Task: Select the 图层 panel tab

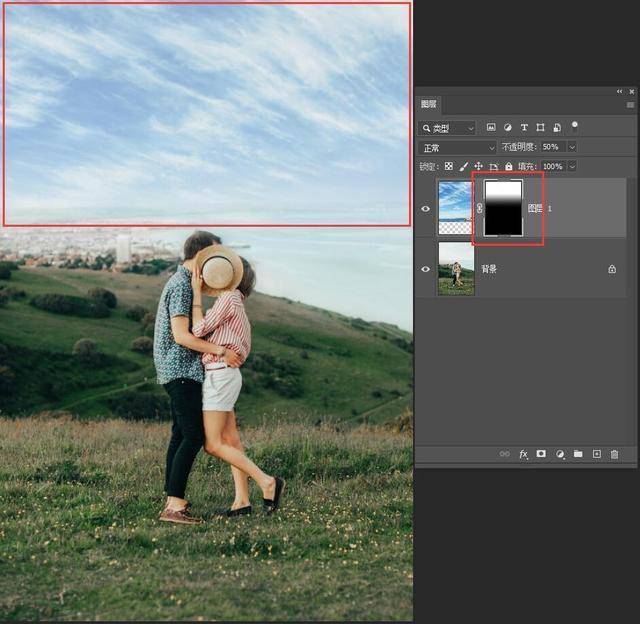Action: click(x=428, y=104)
